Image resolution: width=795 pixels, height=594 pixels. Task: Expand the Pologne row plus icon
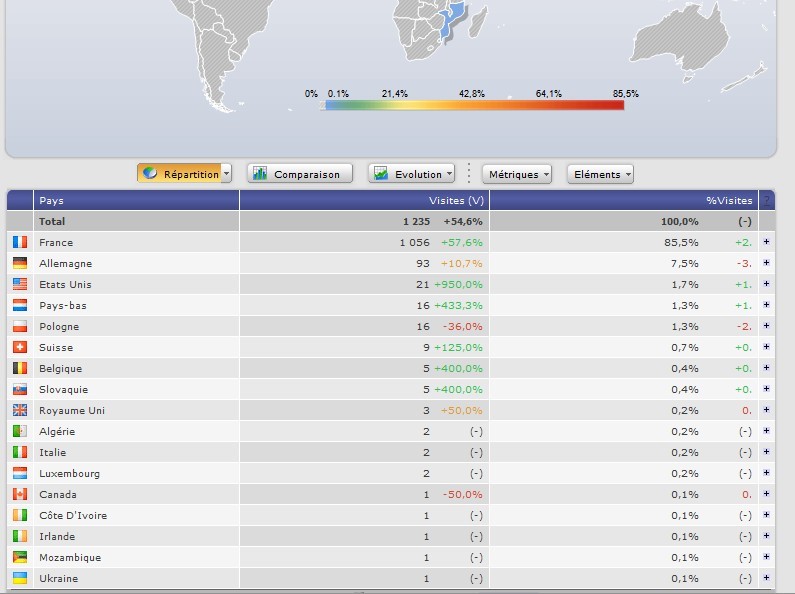766,326
